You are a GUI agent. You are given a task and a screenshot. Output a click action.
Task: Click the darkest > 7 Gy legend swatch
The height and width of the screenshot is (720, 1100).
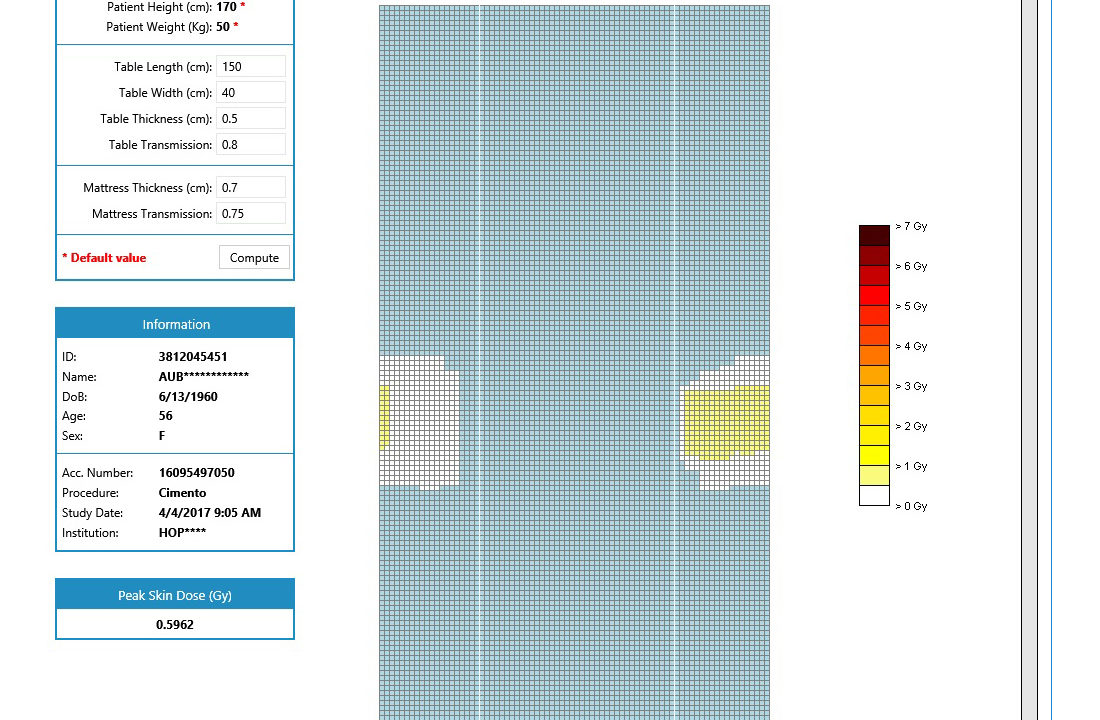click(x=874, y=232)
